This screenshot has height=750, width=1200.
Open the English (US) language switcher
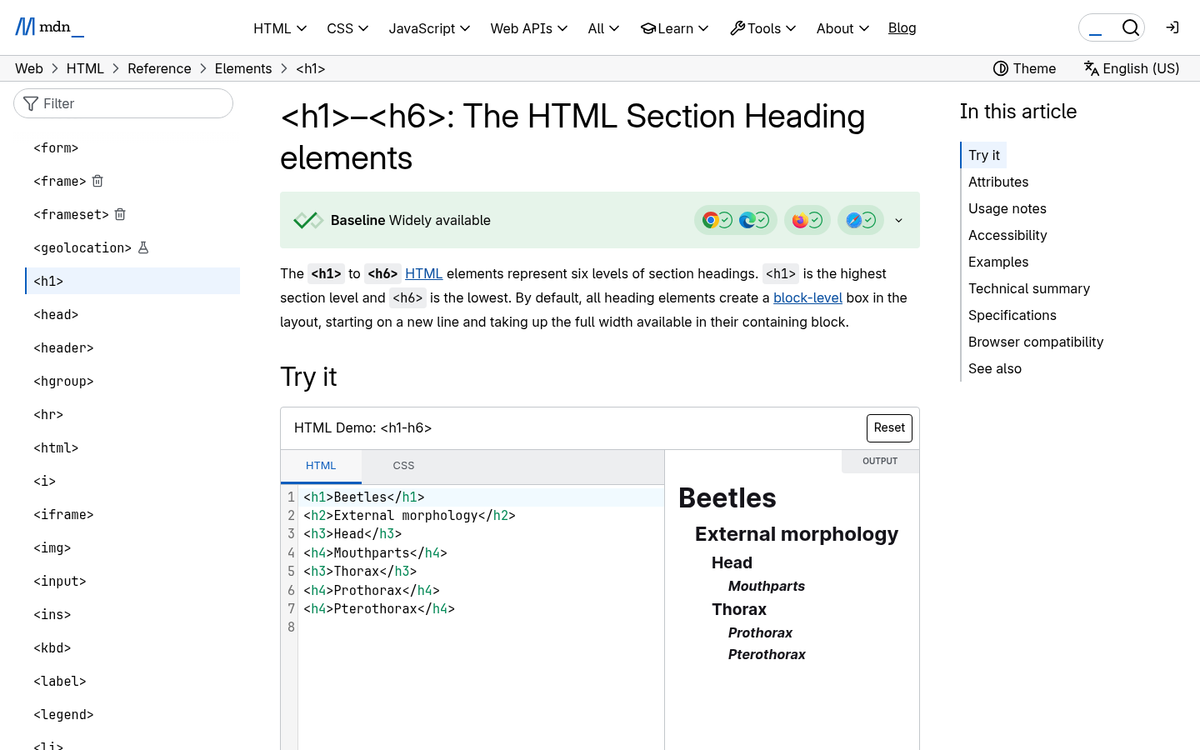pos(1131,68)
